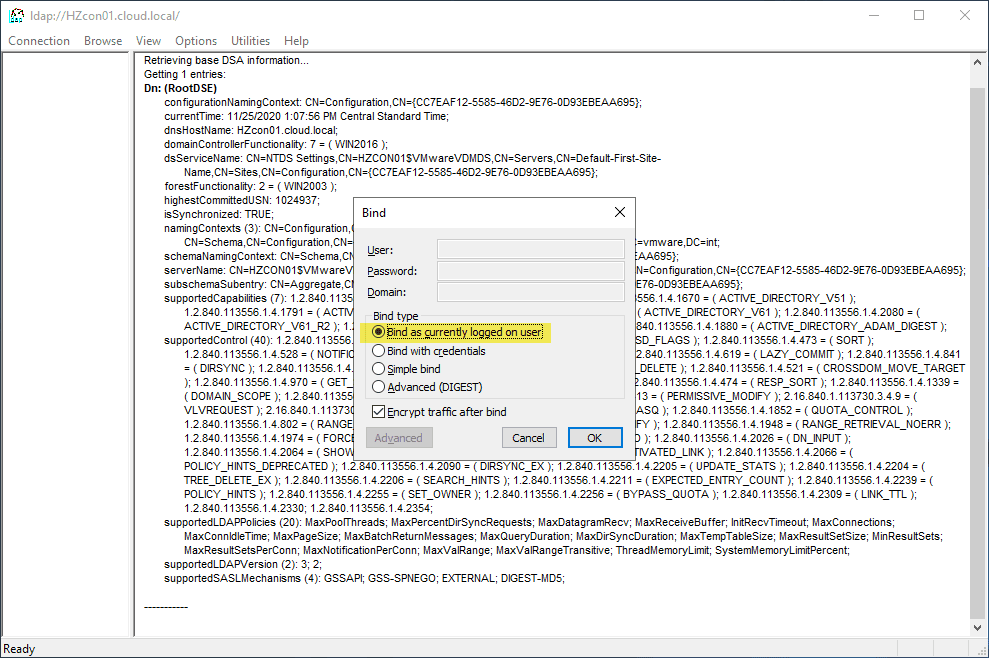Maximize the ldp window
This screenshot has width=989, height=658.
919,15
